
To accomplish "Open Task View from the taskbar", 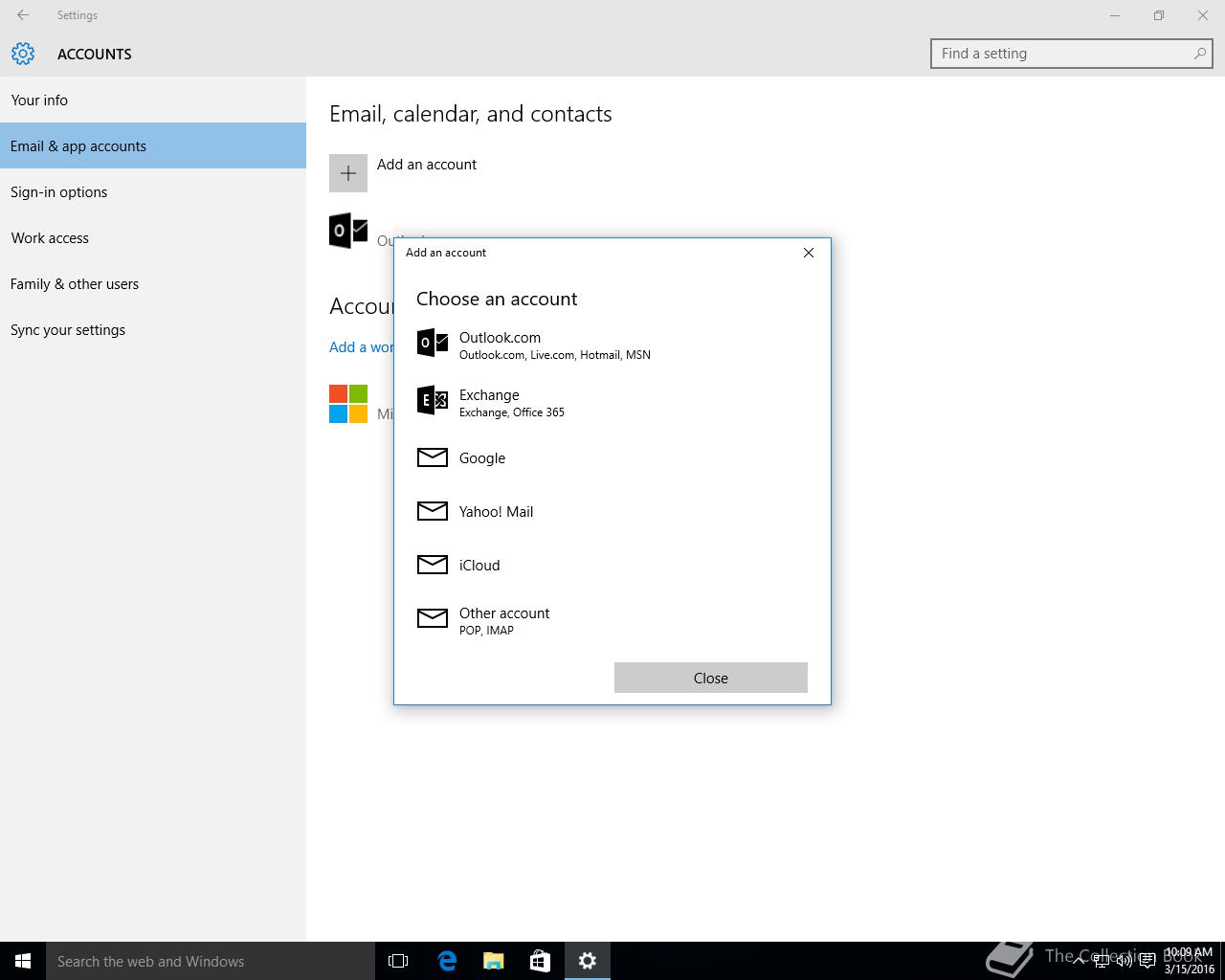I will pos(398,961).
